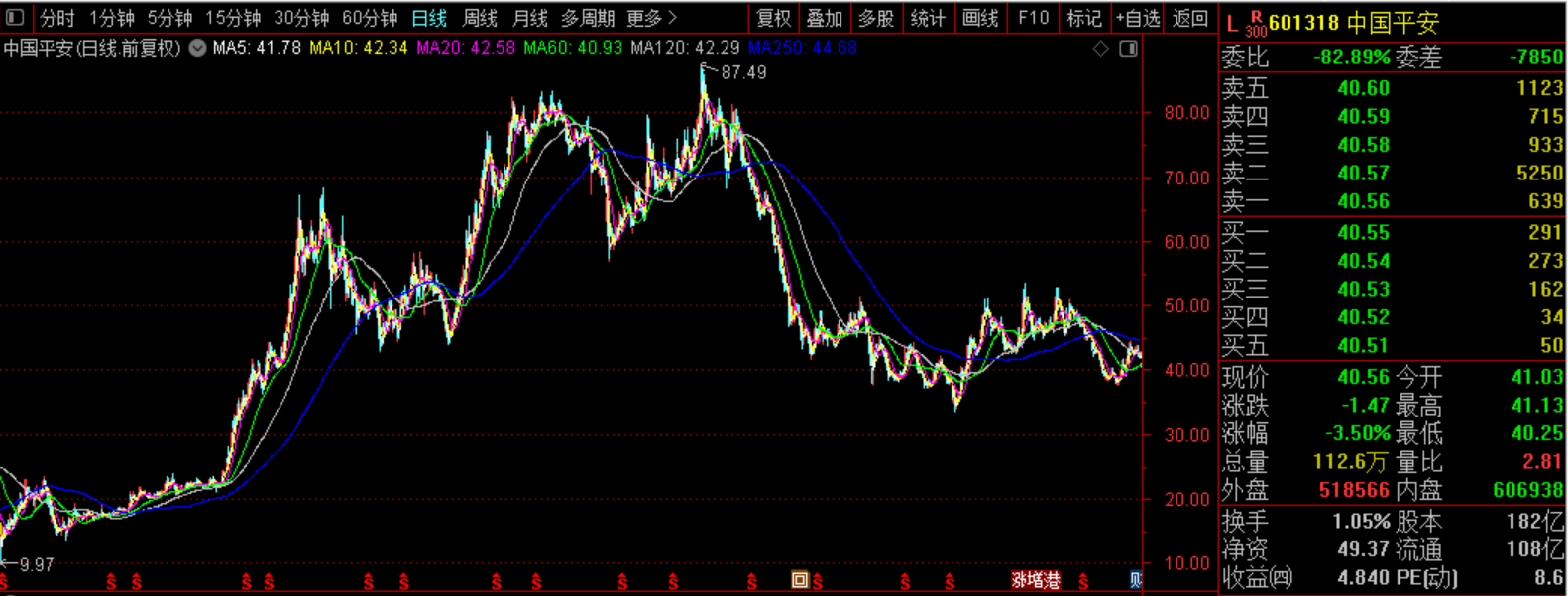Switch to 月线 monthly chart
The width and height of the screenshot is (1568, 596).
(x=530, y=18)
